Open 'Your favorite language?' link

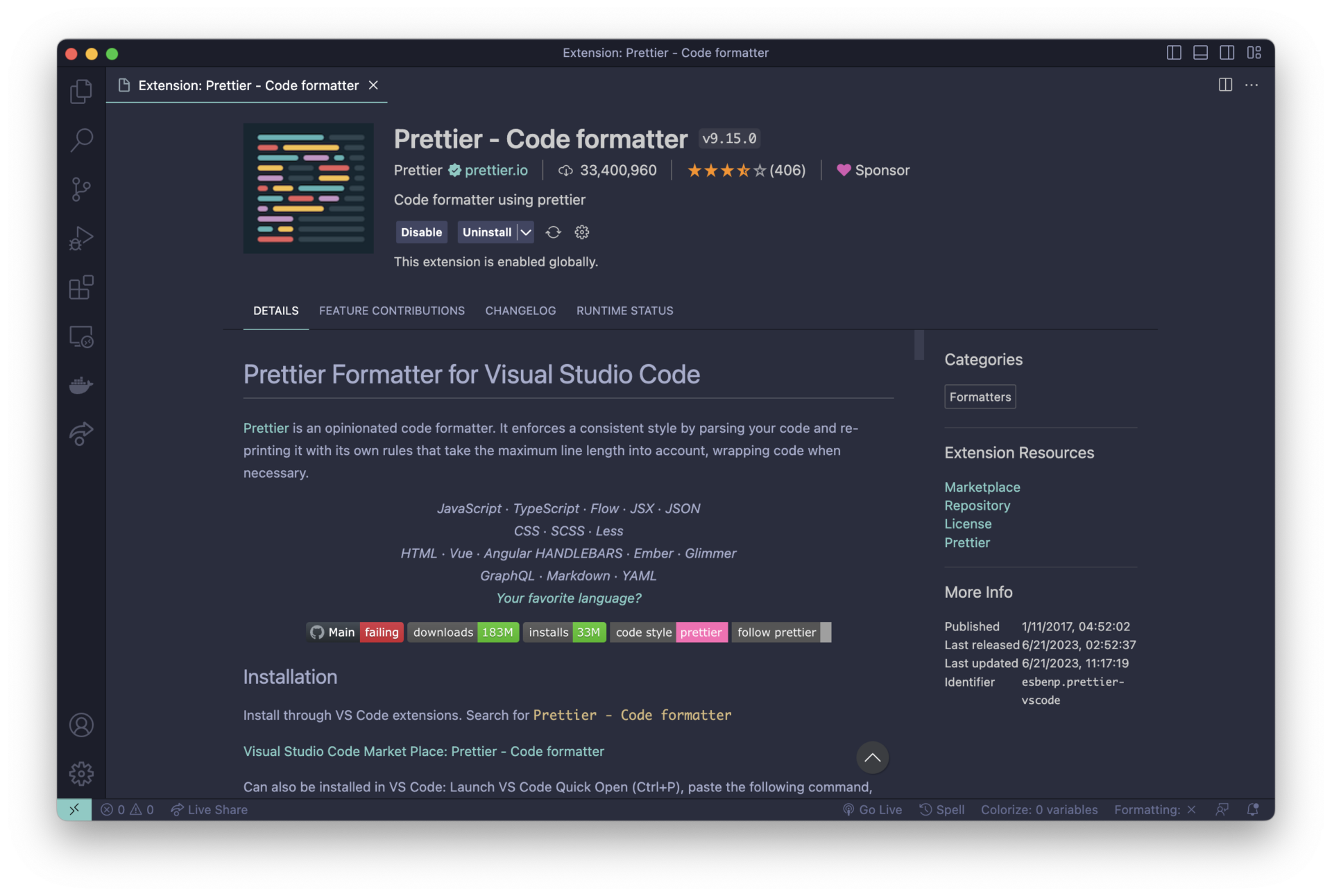click(569, 598)
